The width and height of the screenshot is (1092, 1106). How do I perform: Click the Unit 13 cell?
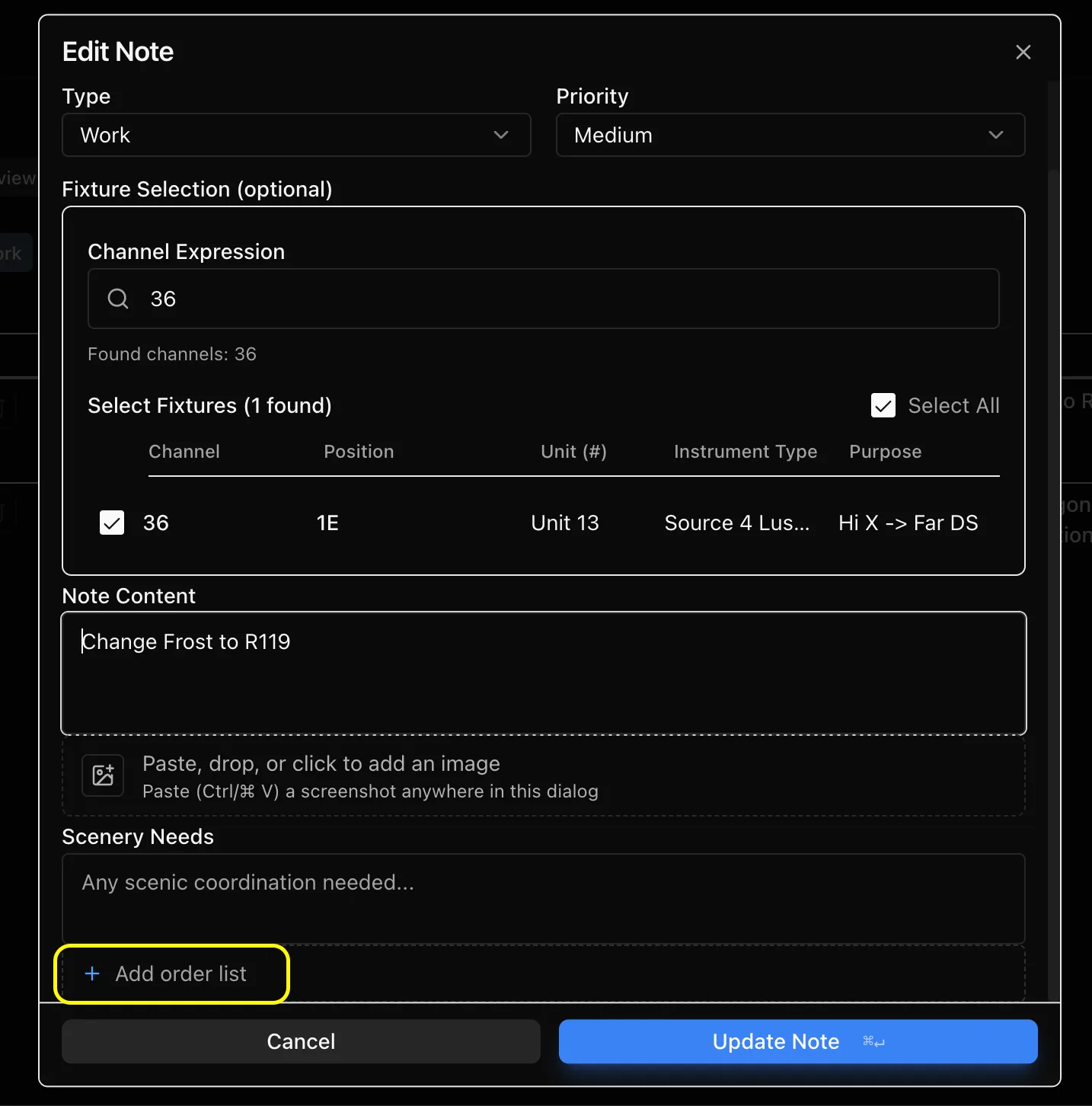coord(565,523)
